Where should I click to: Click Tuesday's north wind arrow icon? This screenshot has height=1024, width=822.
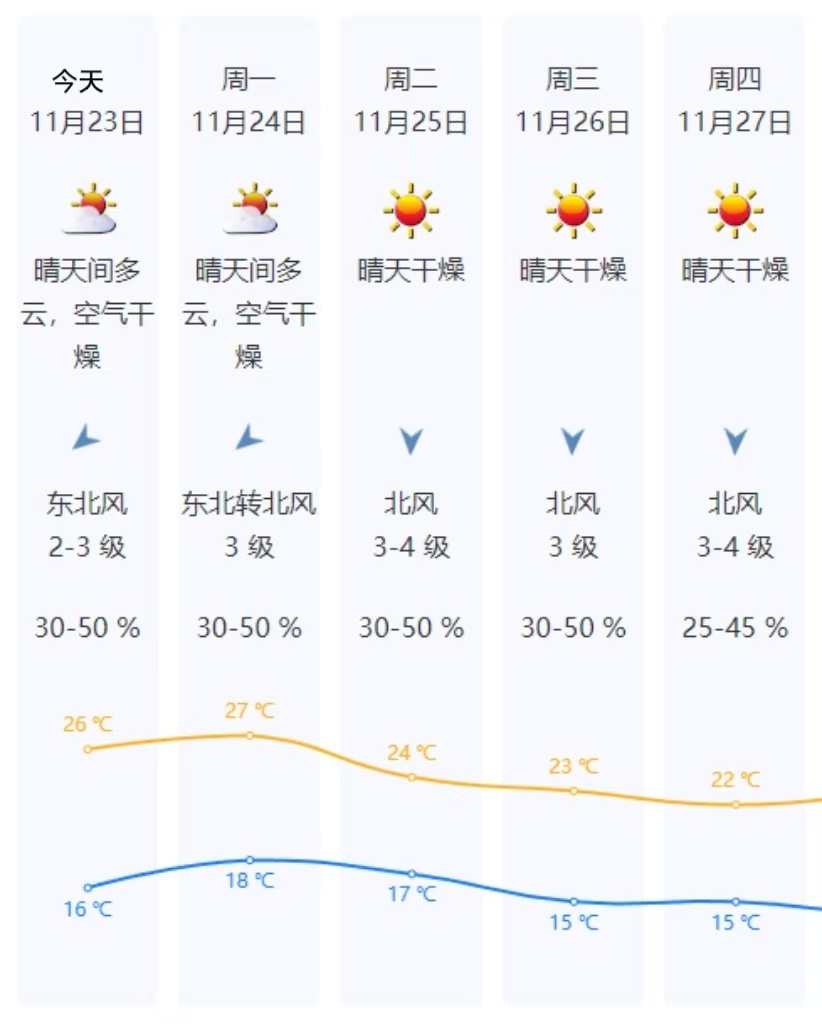[x=411, y=441]
